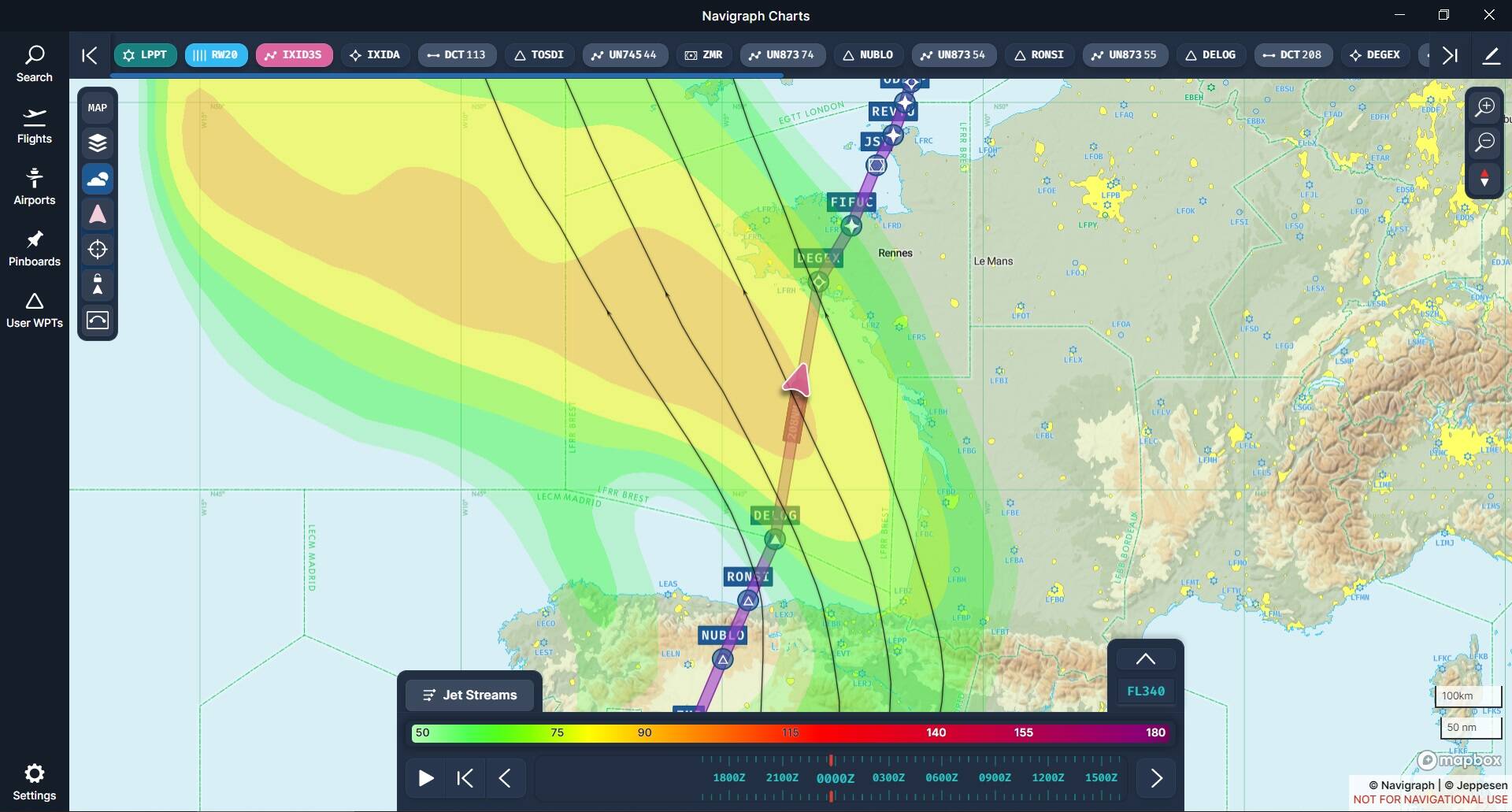The width and height of the screenshot is (1512, 812).
Task: Select the UN873 54 airway chip
Action: [x=954, y=55]
